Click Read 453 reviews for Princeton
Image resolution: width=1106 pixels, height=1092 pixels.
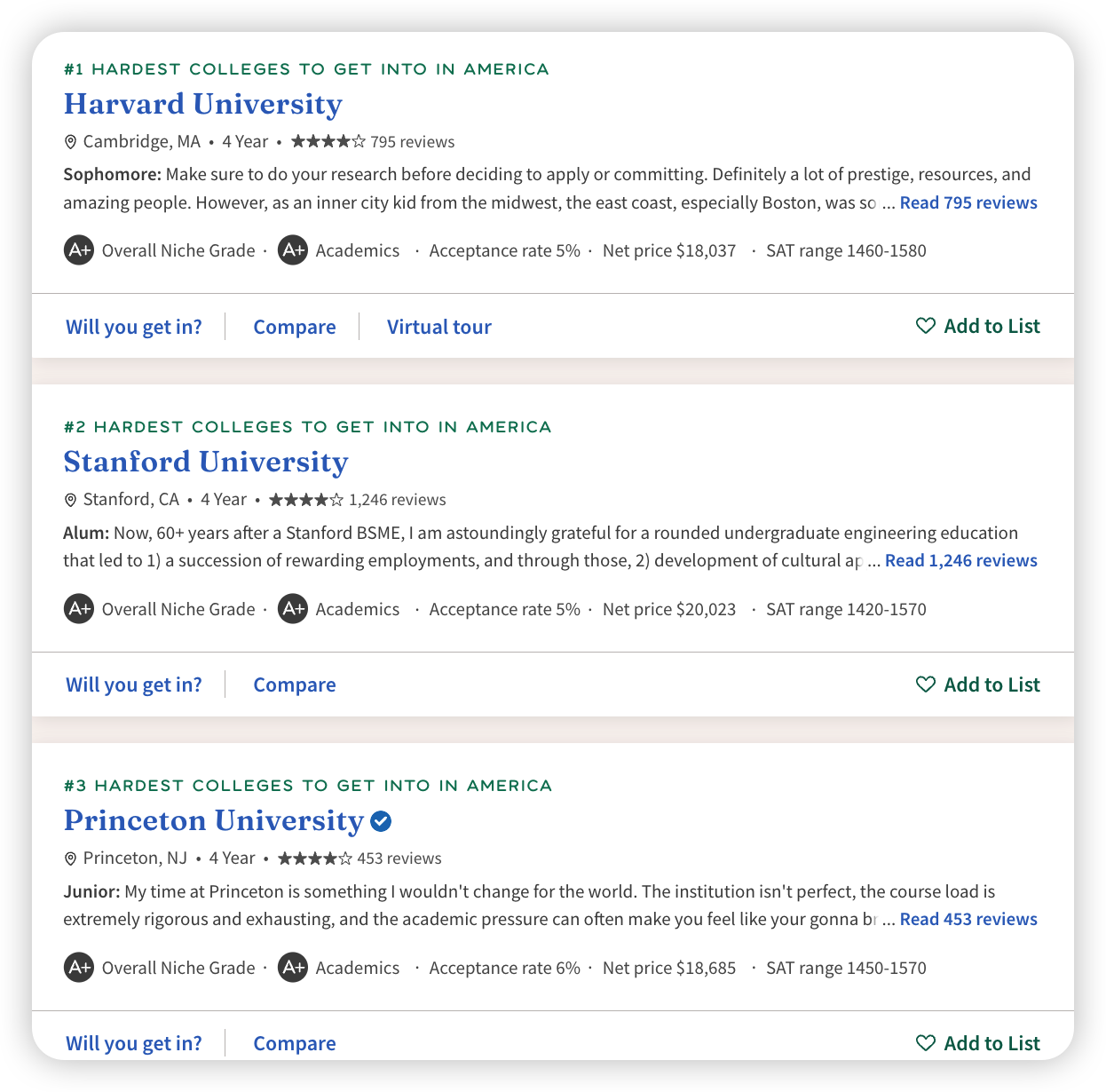968,919
